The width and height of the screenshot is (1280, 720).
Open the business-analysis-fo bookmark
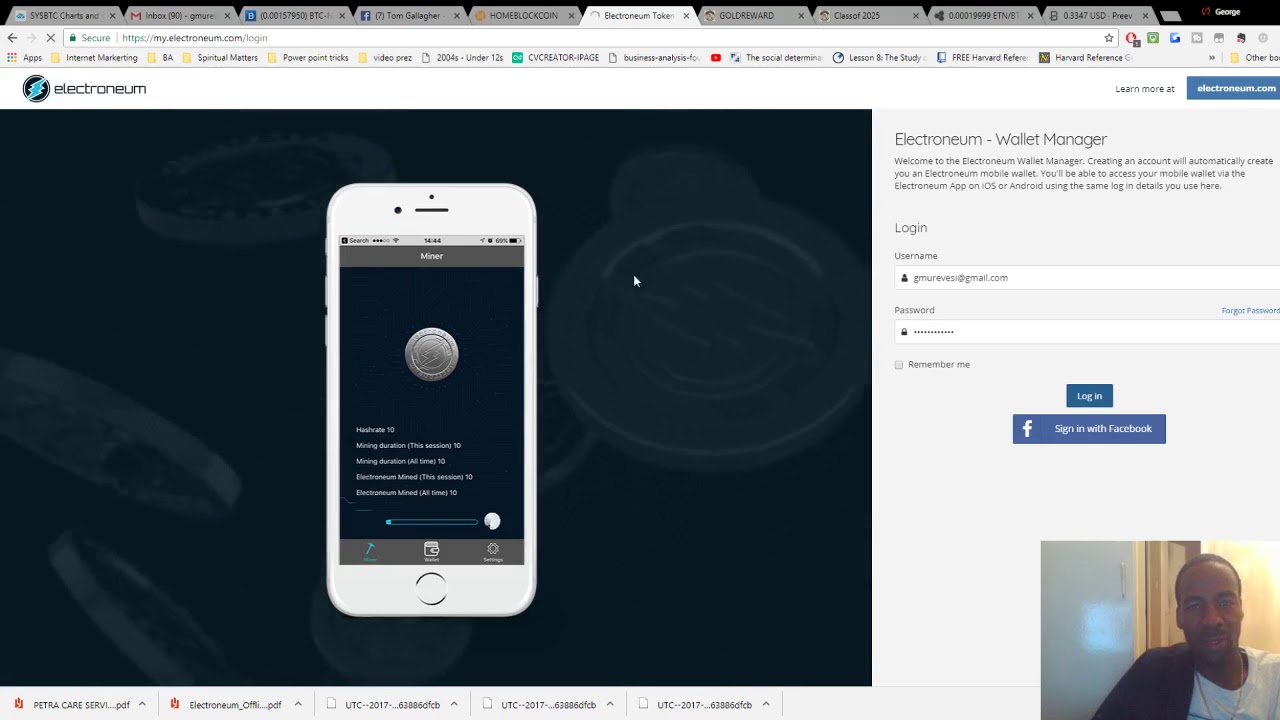pos(654,58)
